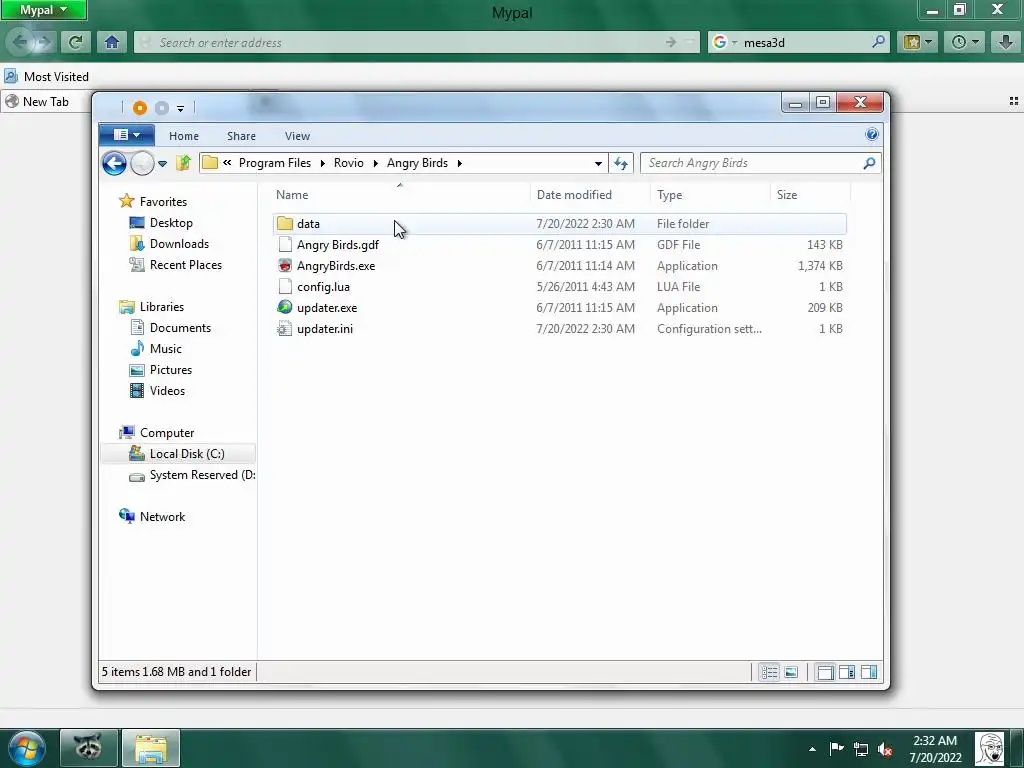
Task: Open Mypal bookmarks star menu
Action: (x=918, y=42)
